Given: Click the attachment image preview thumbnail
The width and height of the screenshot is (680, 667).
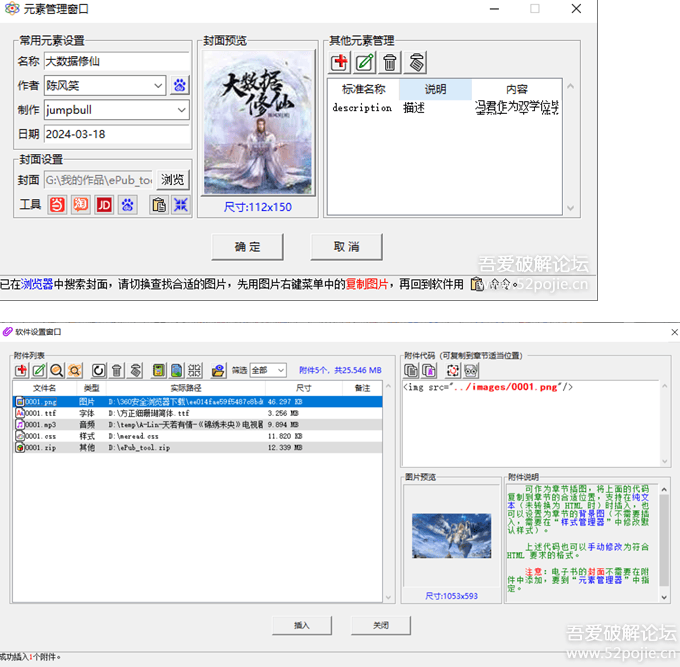Looking at the screenshot, I should 451,536.
